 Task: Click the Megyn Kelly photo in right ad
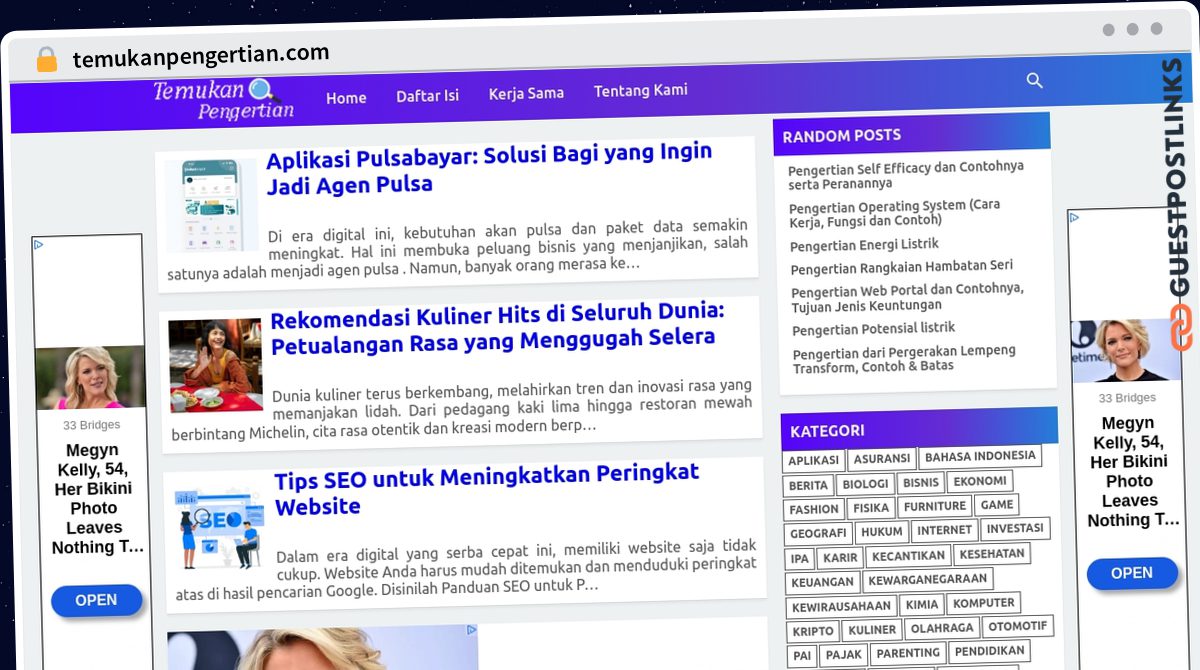click(1125, 351)
